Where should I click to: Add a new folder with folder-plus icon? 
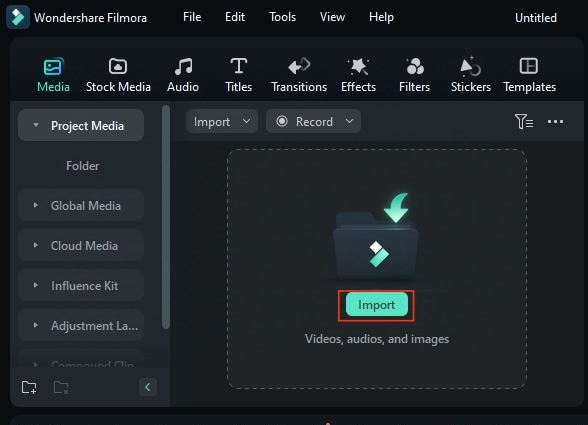pyautogui.click(x=29, y=387)
